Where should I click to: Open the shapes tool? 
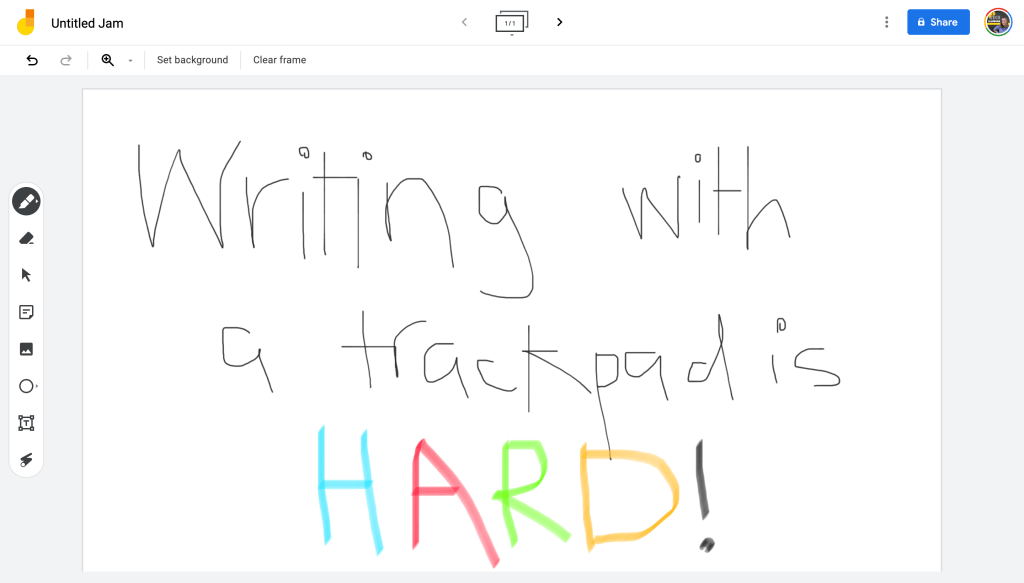click(x=25, y=386)
